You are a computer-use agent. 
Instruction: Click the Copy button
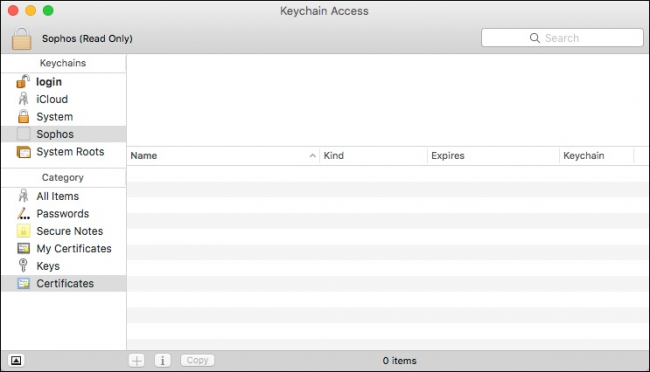point(197,360)
